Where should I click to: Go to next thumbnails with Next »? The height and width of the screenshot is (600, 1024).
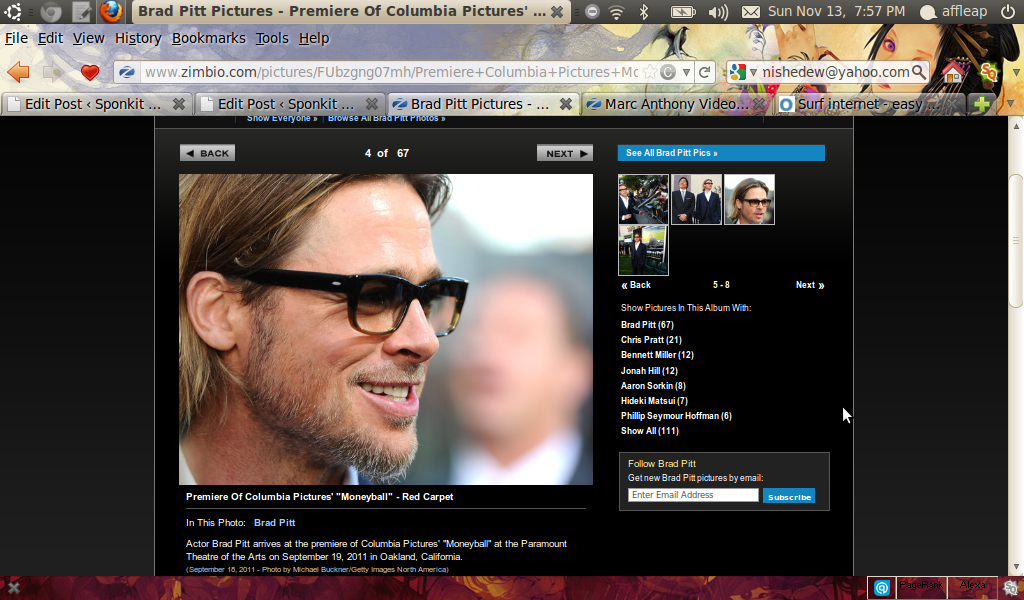click(810, 285)
